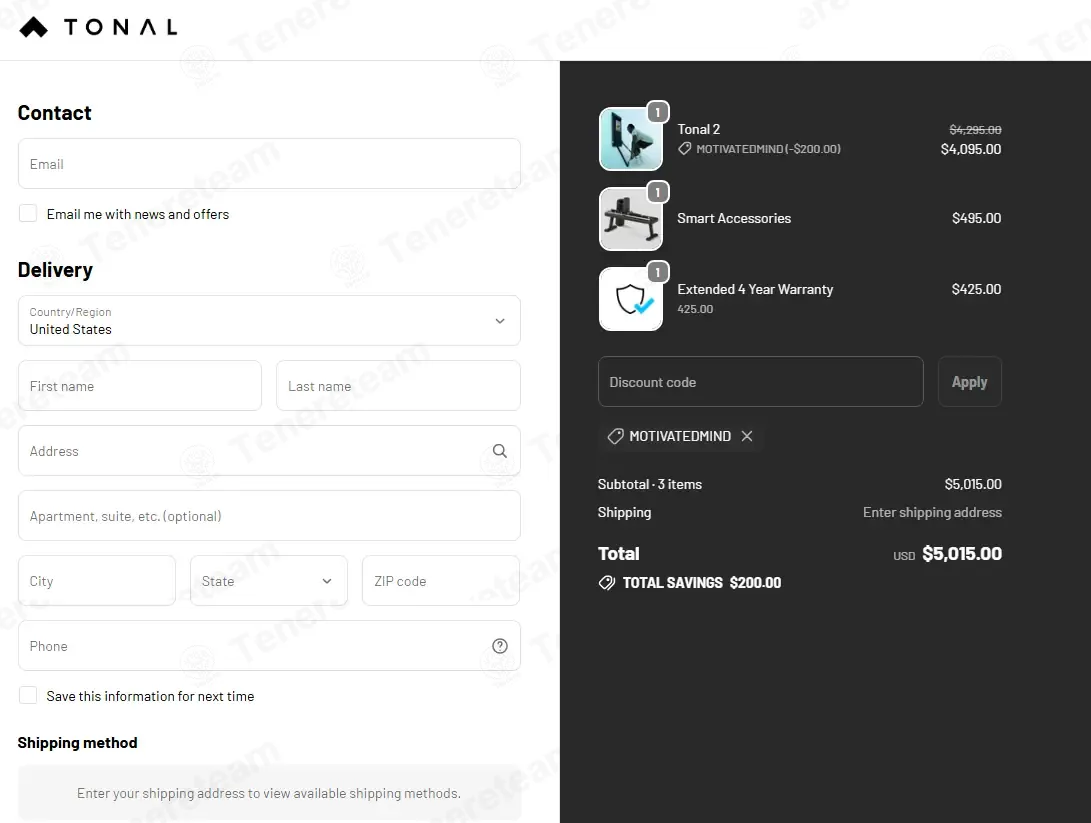Click the phone field help icon
1091x823 pixels.
500,646
